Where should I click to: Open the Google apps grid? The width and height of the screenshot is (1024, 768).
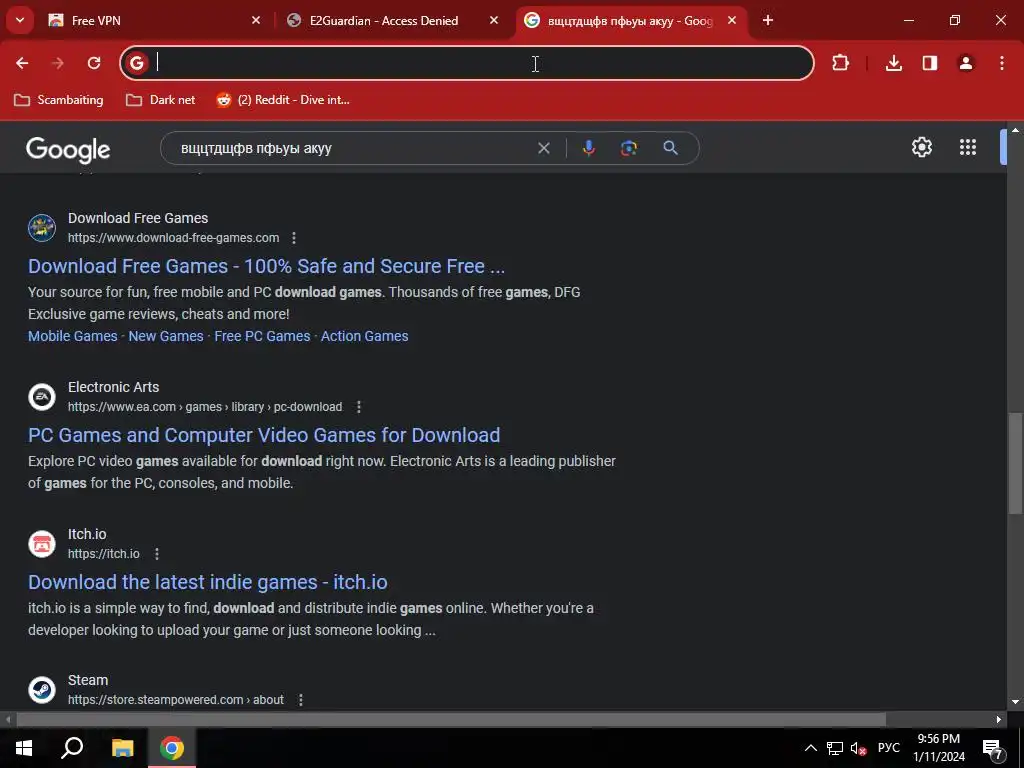point(968,147)
